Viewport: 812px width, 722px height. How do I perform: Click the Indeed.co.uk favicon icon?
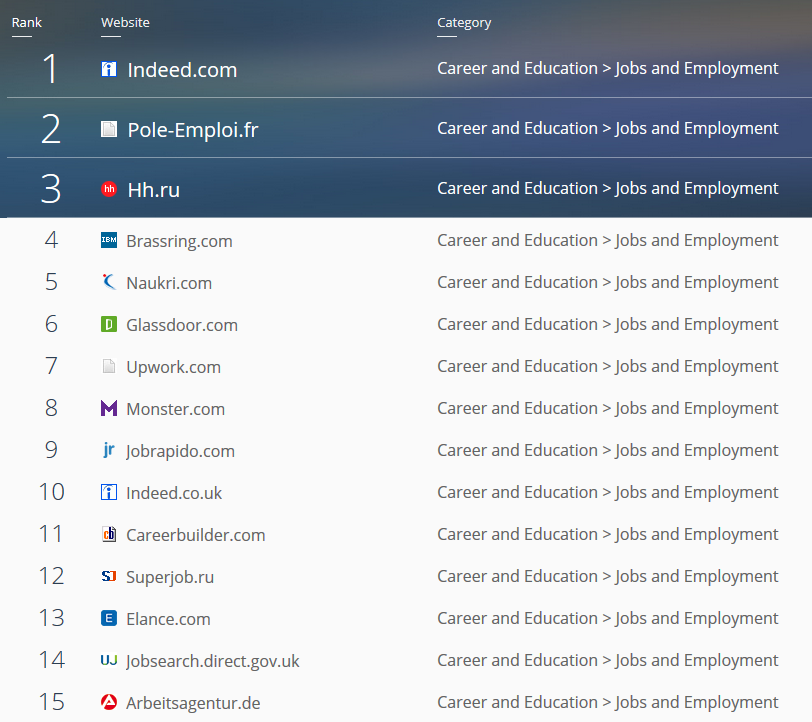pos(109,492)
